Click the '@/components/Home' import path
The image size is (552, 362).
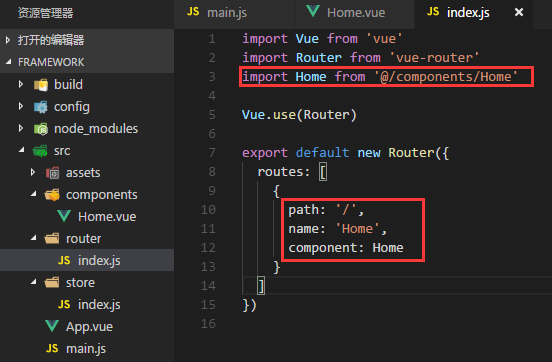(x=446, y=76)
